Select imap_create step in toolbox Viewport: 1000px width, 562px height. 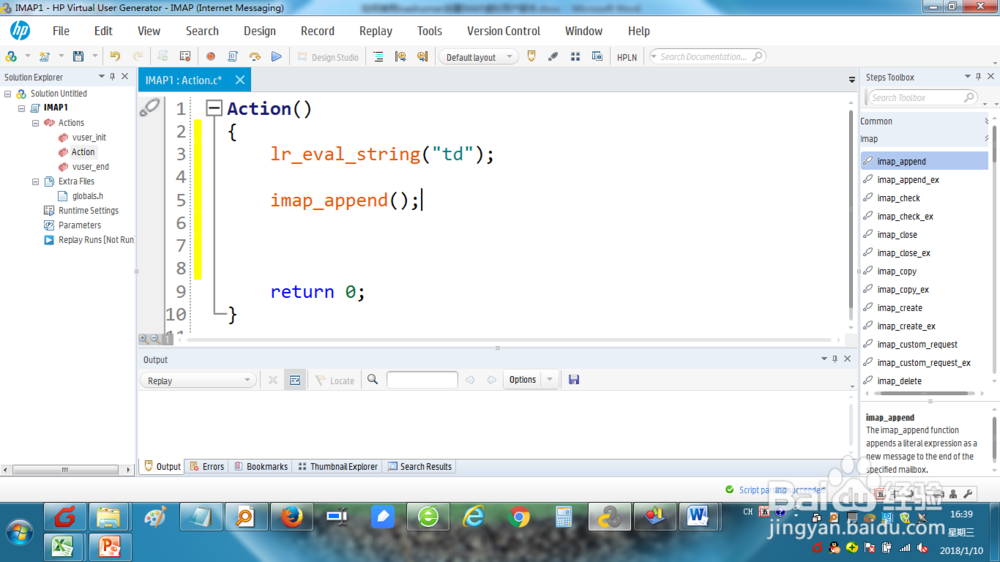[899, 307]
